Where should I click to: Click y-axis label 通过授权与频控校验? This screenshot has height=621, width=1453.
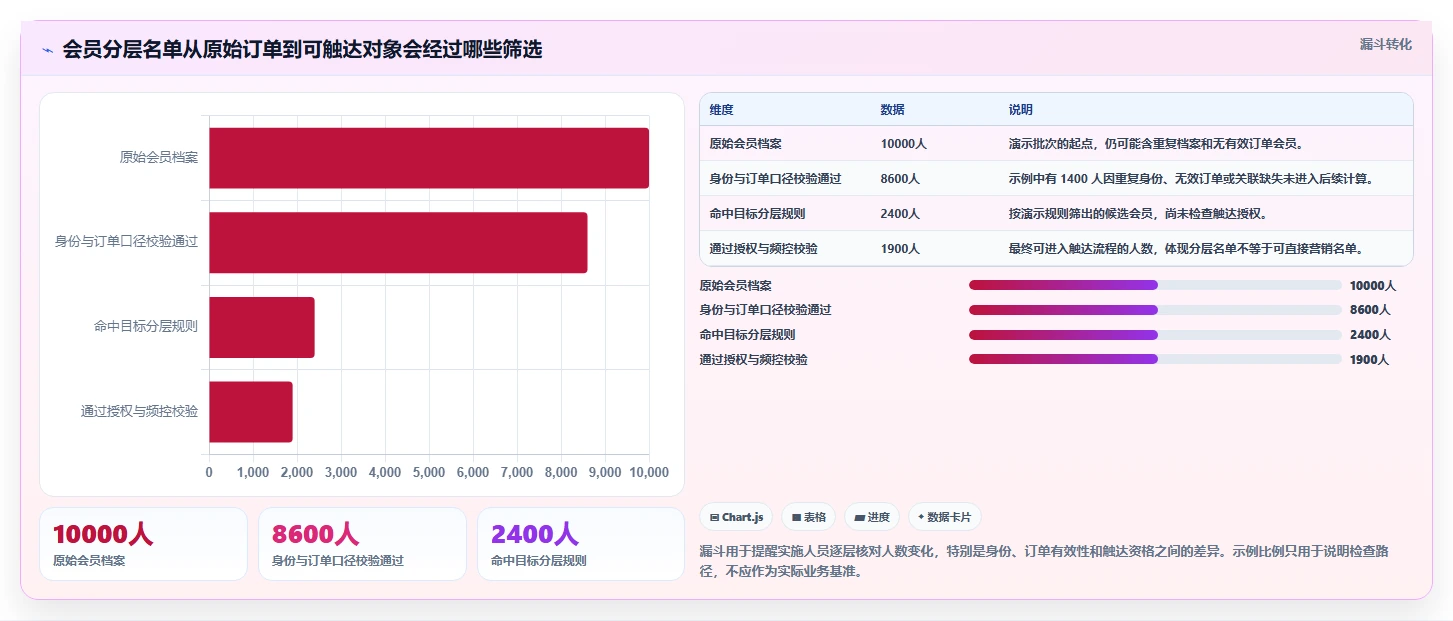pyautogui.click(x=140, y=411)
